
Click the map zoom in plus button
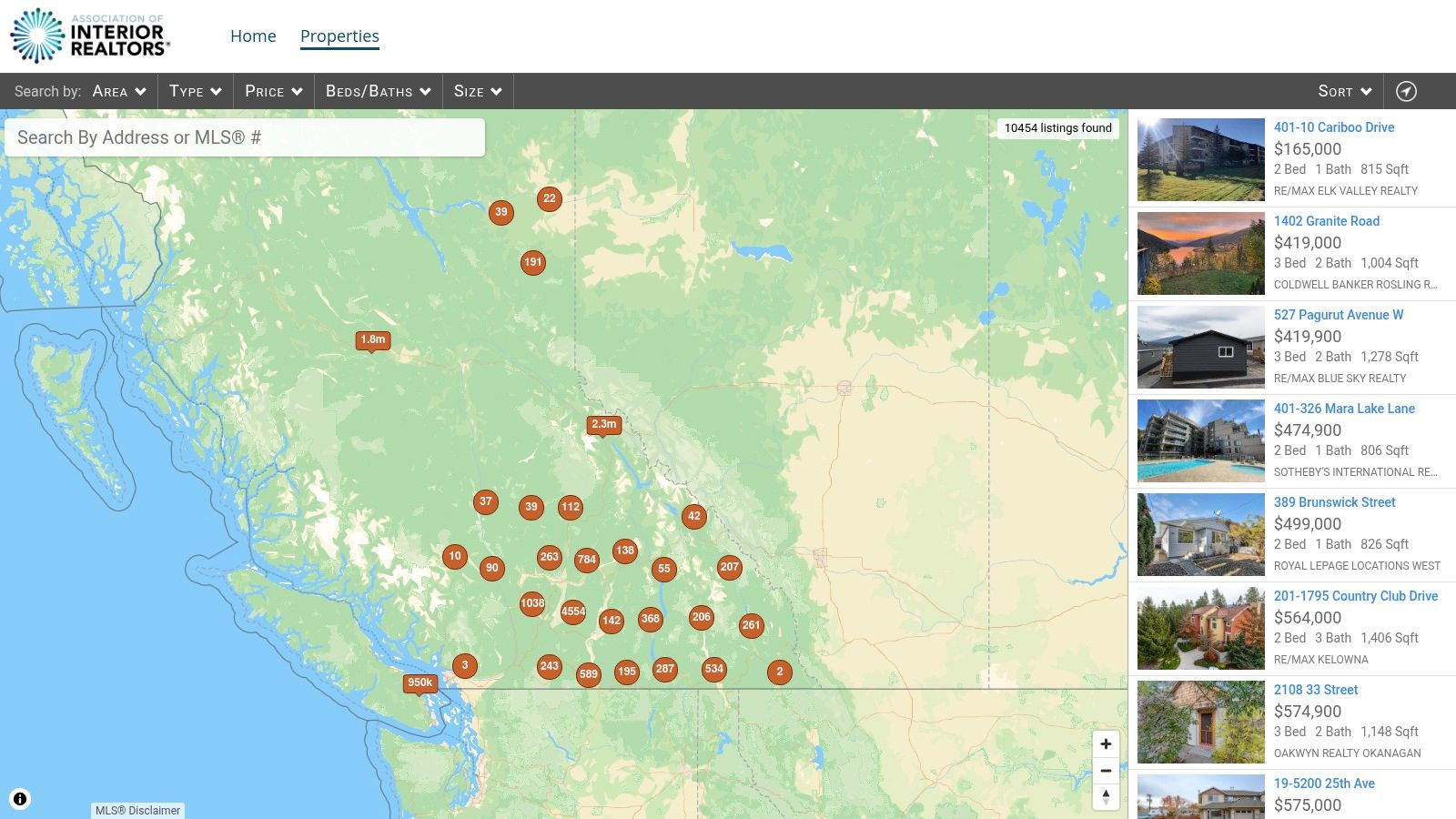pyautogui.click(x=1106, y=744)
